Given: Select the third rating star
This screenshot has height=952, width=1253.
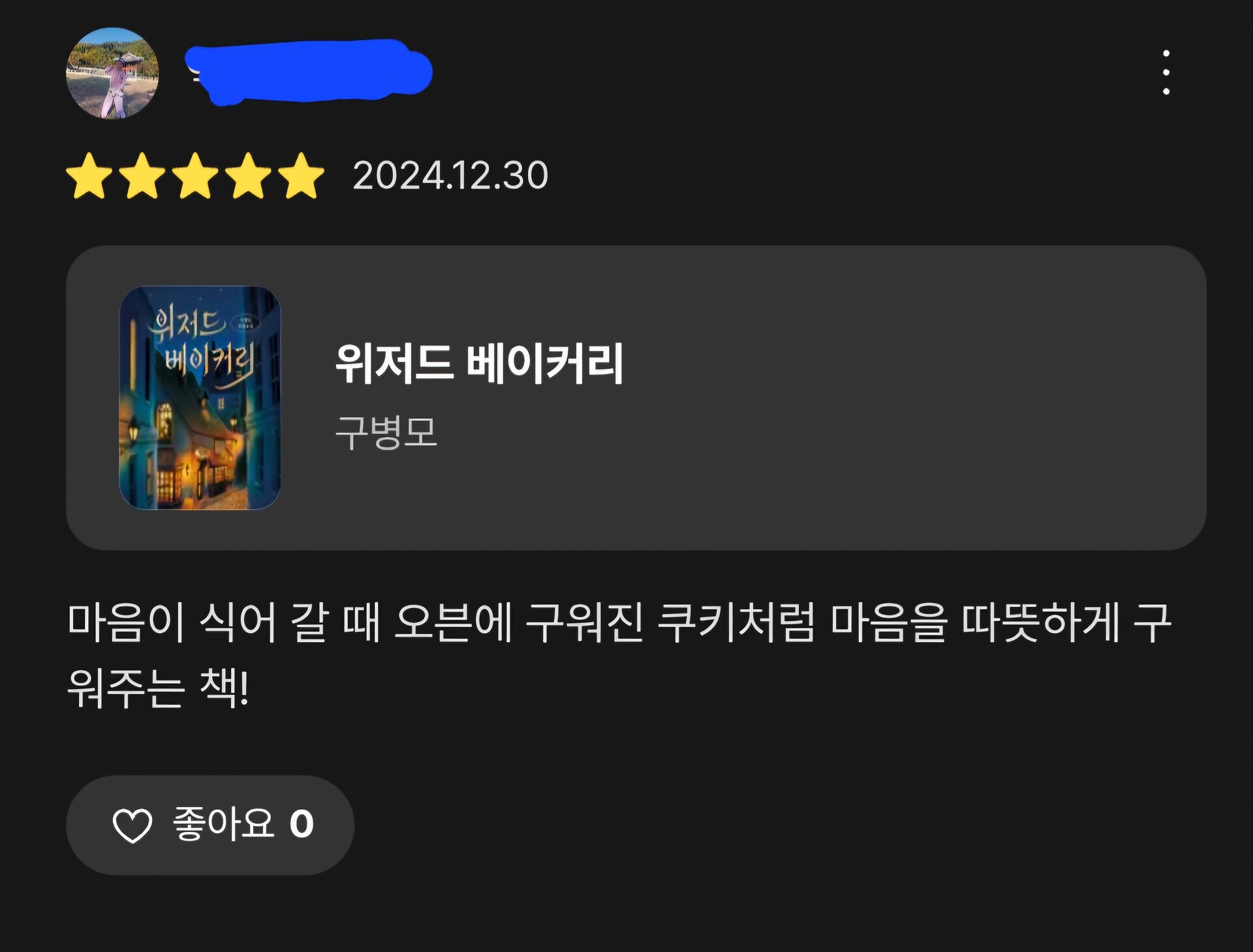Looking at the screenshot, I should pos(195,176).
